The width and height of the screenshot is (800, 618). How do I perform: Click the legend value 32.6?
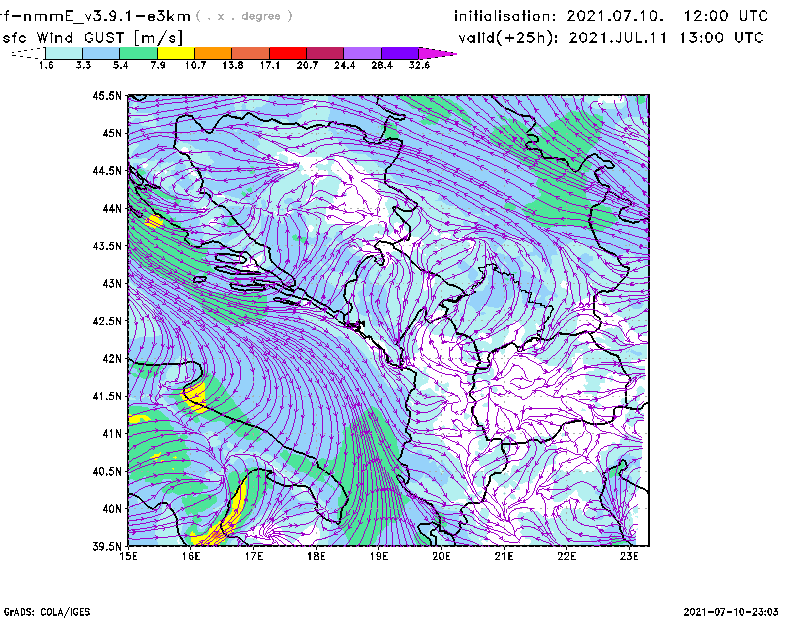point(419,65)
